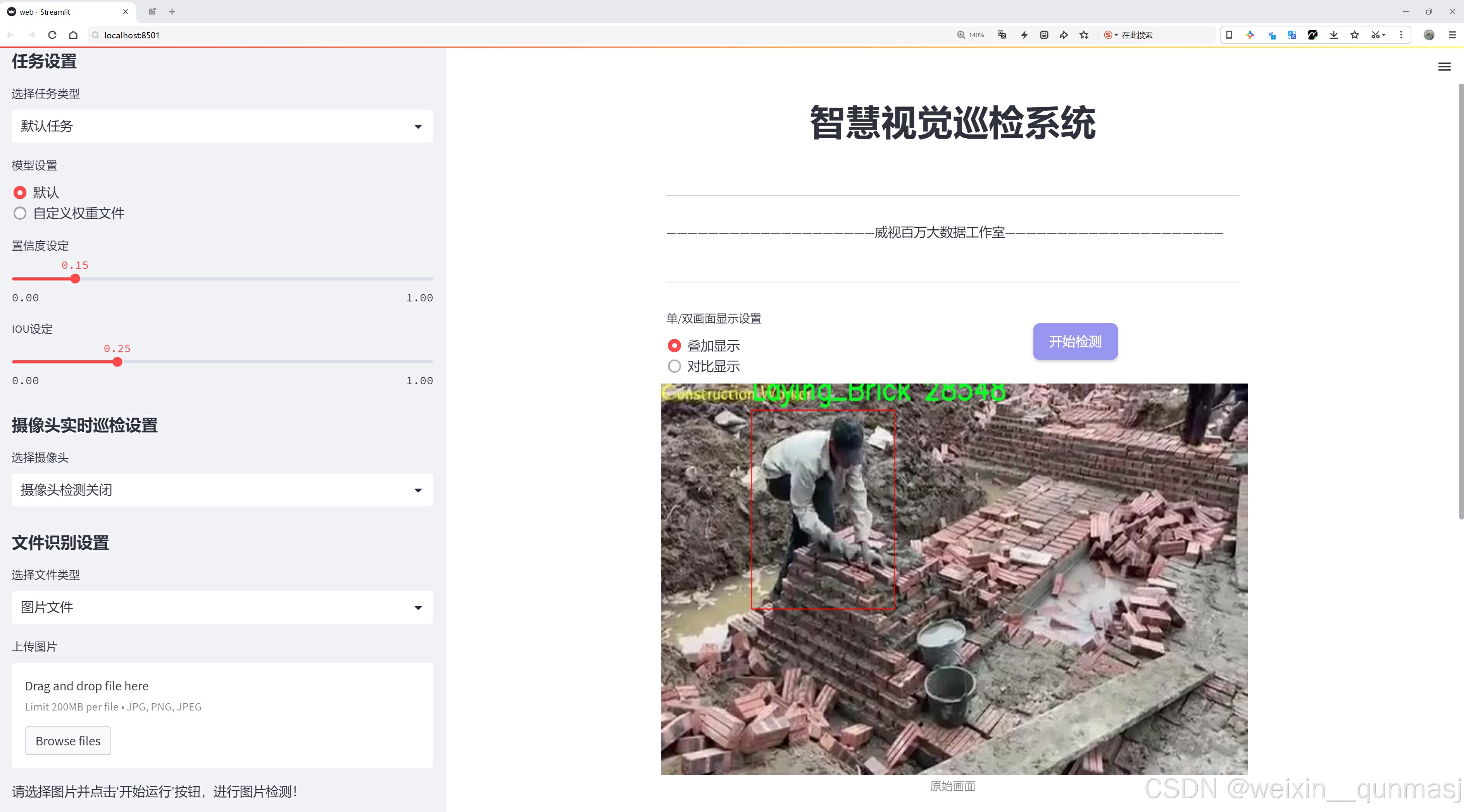Click the browser reload icon
Image resolution: width=1464 pixels, height=812 pixels.
[52, 35]
